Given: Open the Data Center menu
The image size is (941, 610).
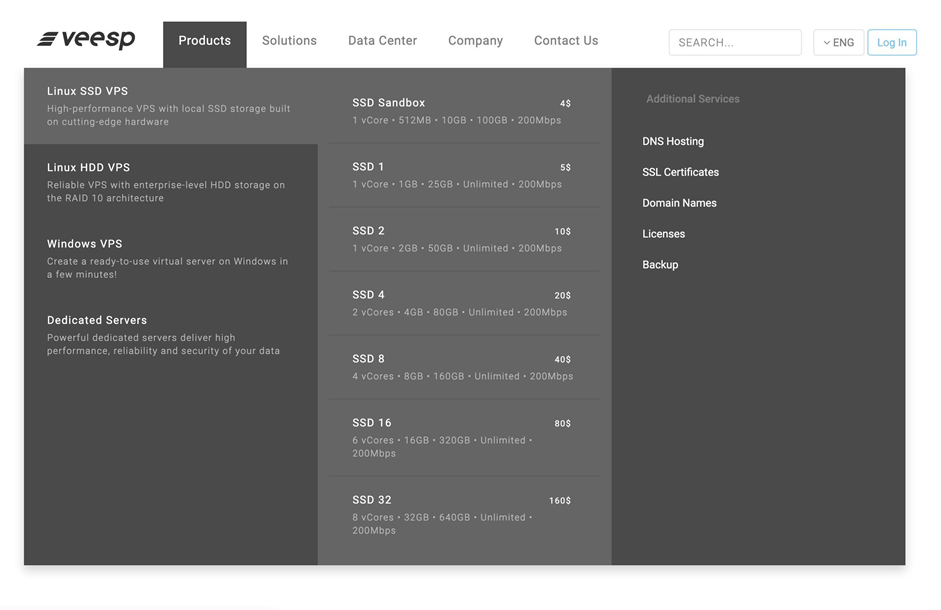Looking at the screenshot, I should (382, 40).
